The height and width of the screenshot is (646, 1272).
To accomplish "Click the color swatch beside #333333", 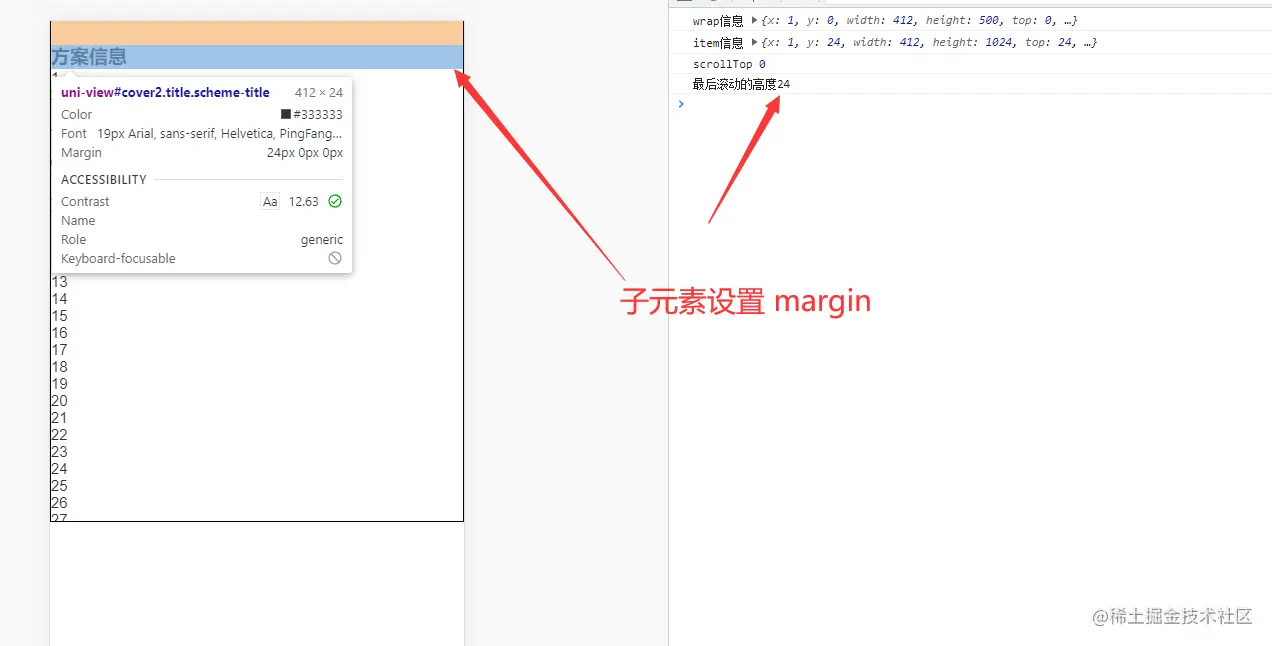I will tap(286, 114).
